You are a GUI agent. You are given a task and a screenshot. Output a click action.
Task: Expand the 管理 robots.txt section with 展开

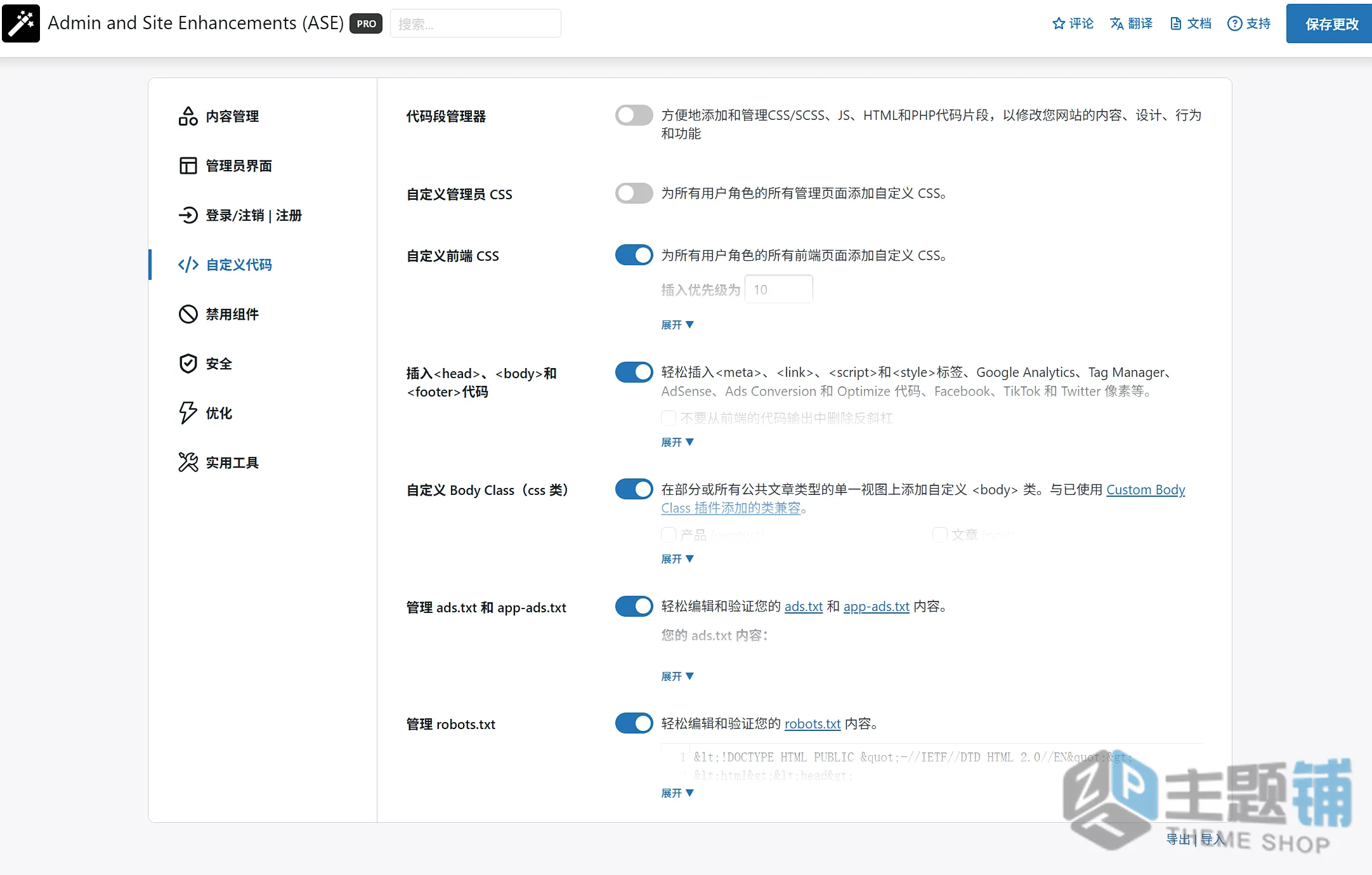[x=677, y=793]
